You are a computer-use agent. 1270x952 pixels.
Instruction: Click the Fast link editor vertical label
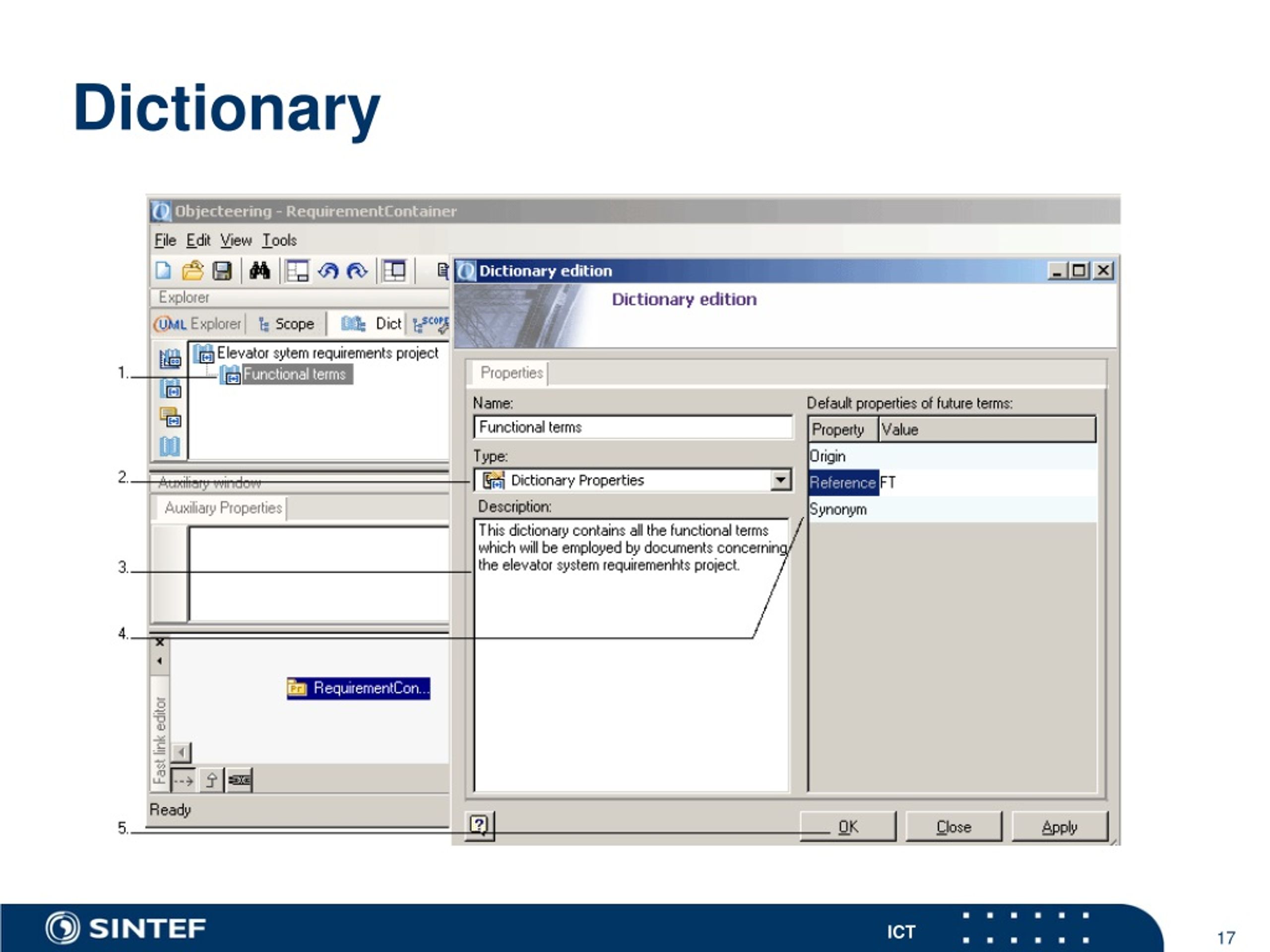[x=160, y=740]
